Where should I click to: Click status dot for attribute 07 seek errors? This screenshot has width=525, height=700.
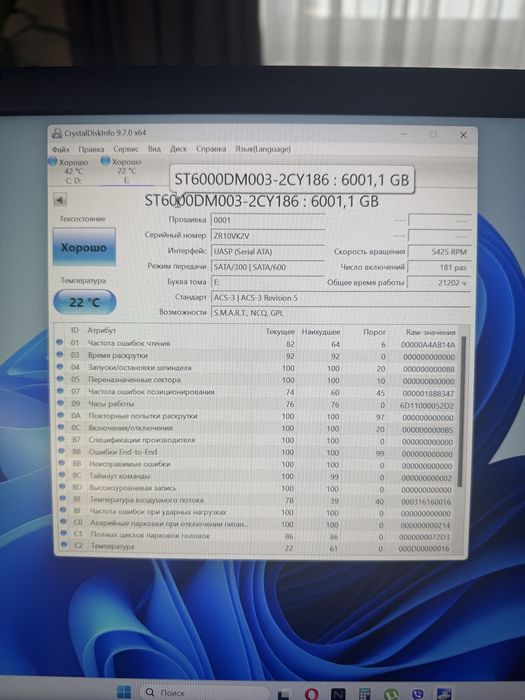click(x=60, y=391)
